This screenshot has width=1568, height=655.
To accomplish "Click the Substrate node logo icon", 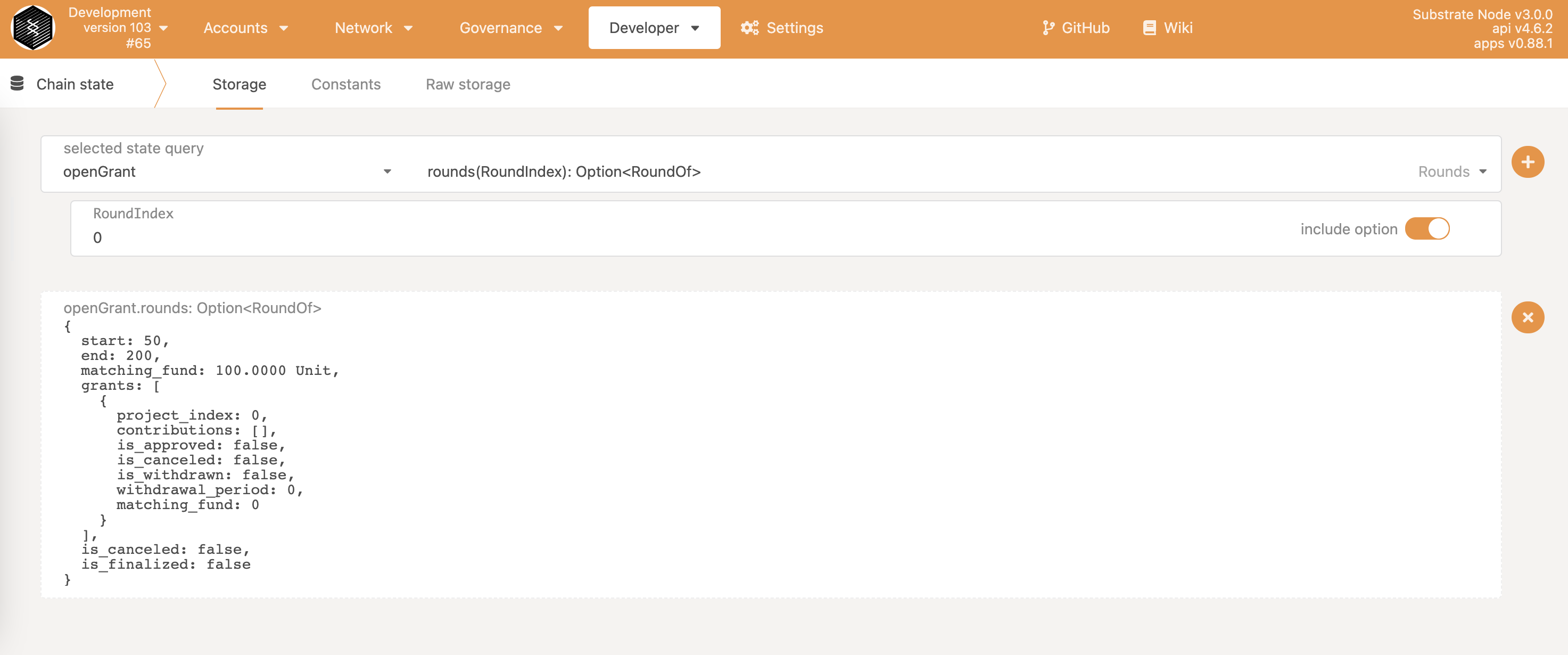I will click(33, 27).
